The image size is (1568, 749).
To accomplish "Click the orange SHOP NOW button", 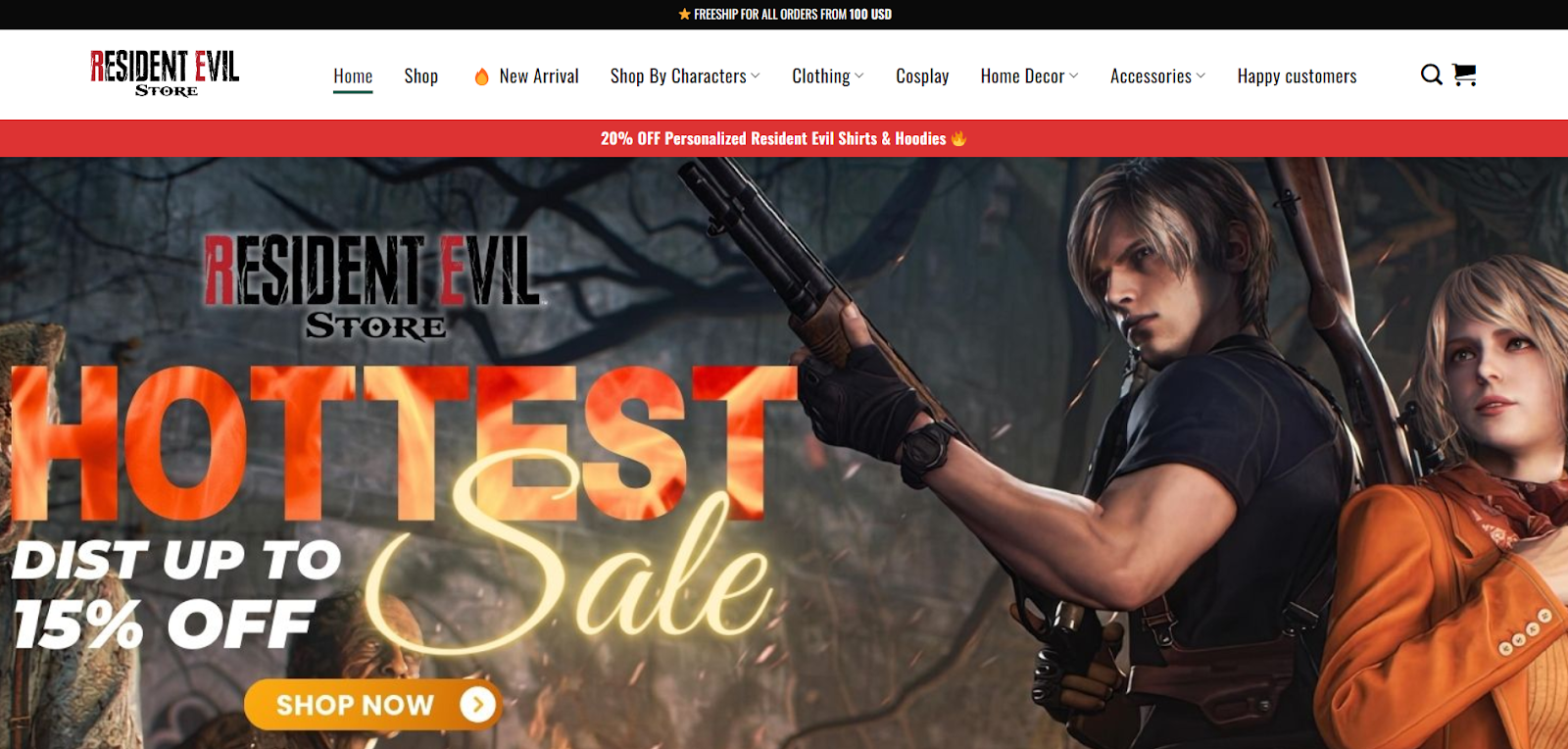I will (372, 704).
